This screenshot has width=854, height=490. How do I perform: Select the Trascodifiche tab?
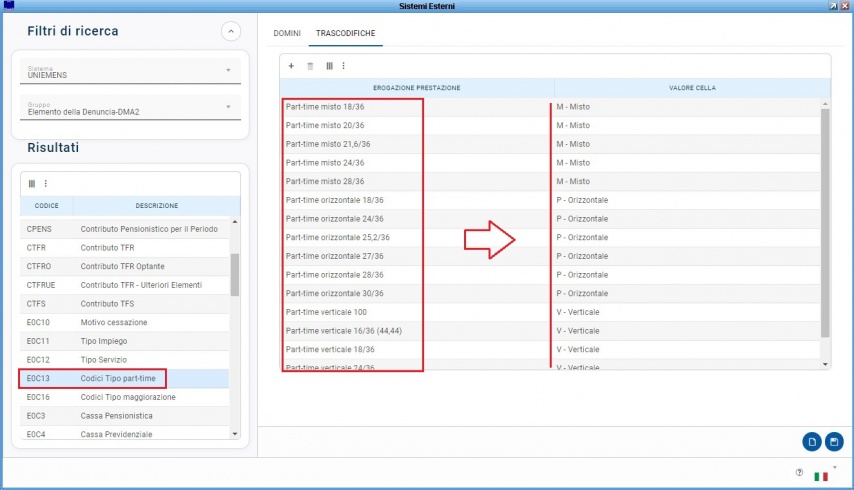coord(346,33)
